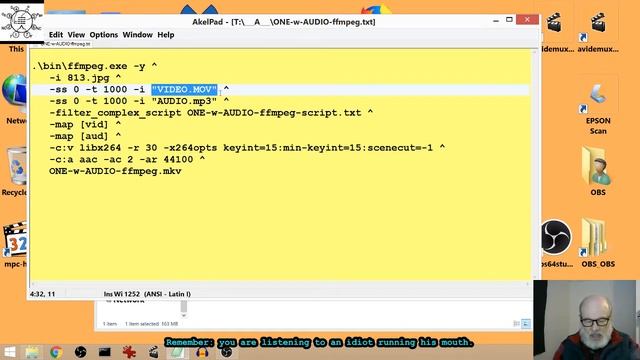The image size is (640, 360).
Task: Click the "keyint=15:min-keyint=15:scenecut=-1" text
Action: pyautogui.click(x=328, y=148)
